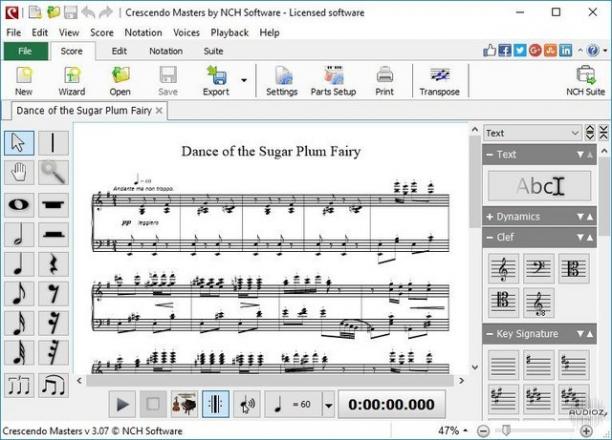Open the Text panel combo box

pos(532,133)
